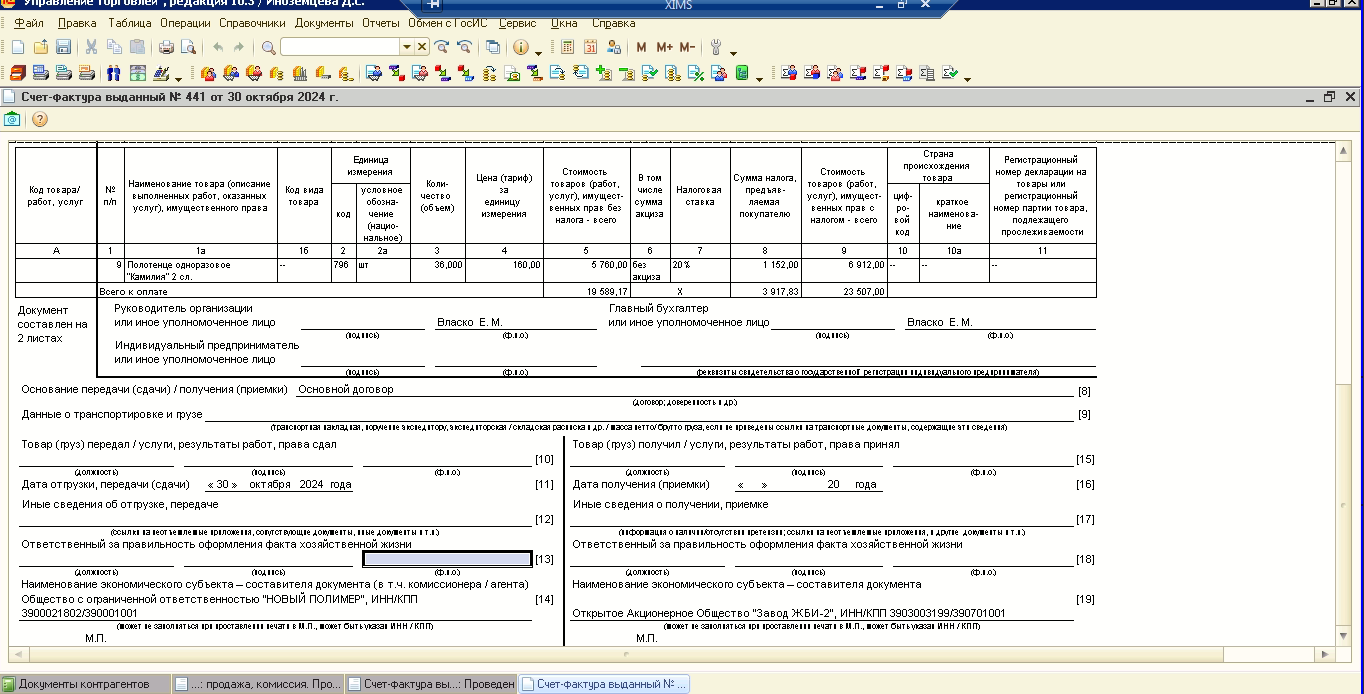Image resolution: width=1364 pixels, height=694 pixels.
Task: Open the Обмен с ГосИС menu
Action: click(450, 23)
